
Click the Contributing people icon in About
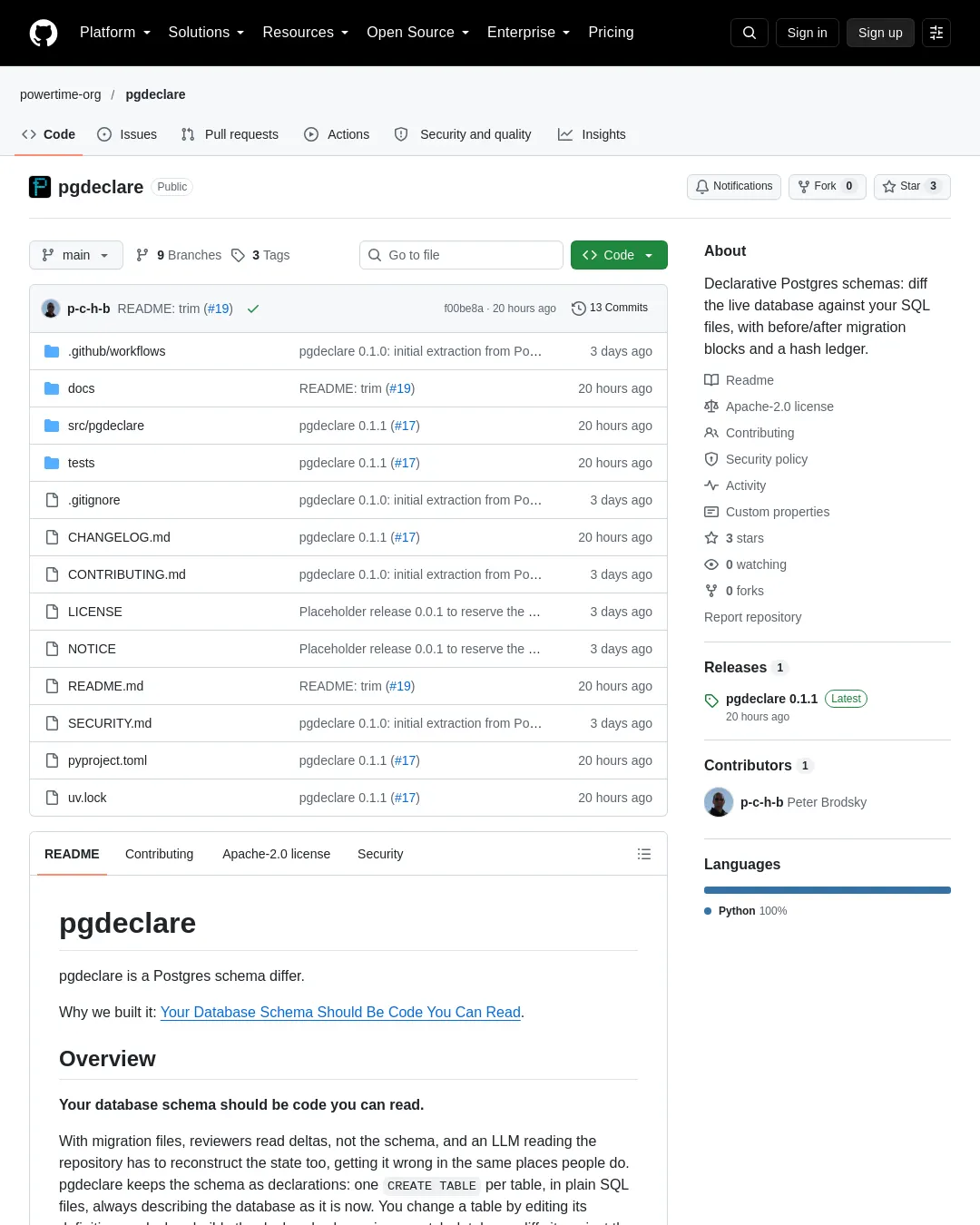tap(711, 433)
